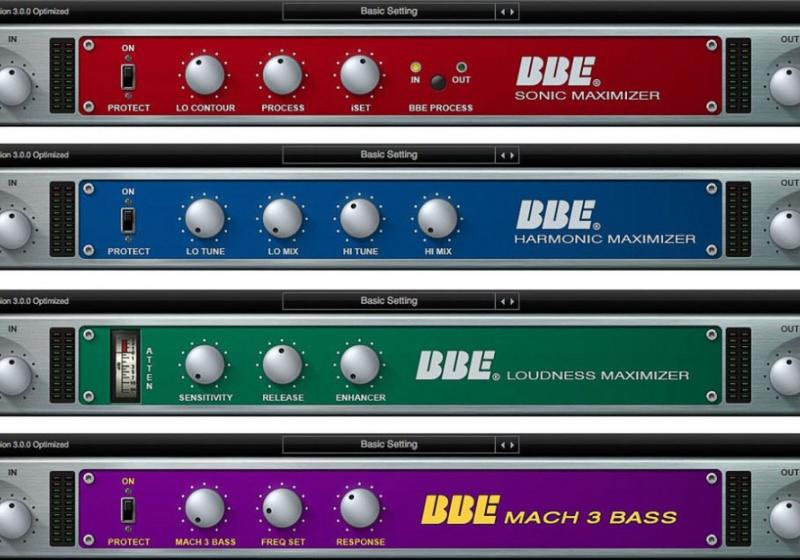Toggle the Sonic Maximizer PROTECT switch

128,77
